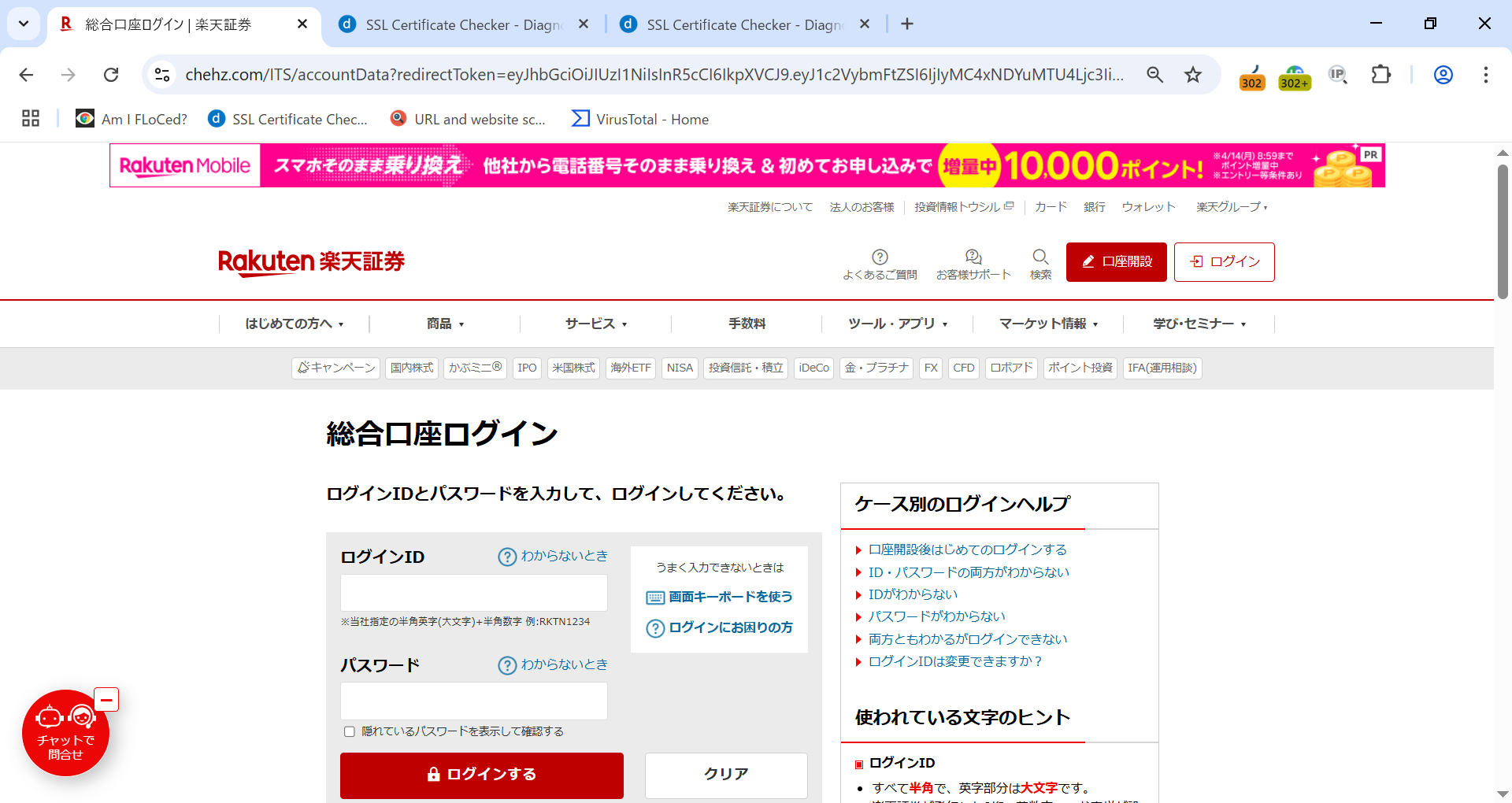The height and width of the screenshot is (803, 1512).
Task: Open the Chrome profile icon
Action: pyautogui.click(x=1443, y=75)
